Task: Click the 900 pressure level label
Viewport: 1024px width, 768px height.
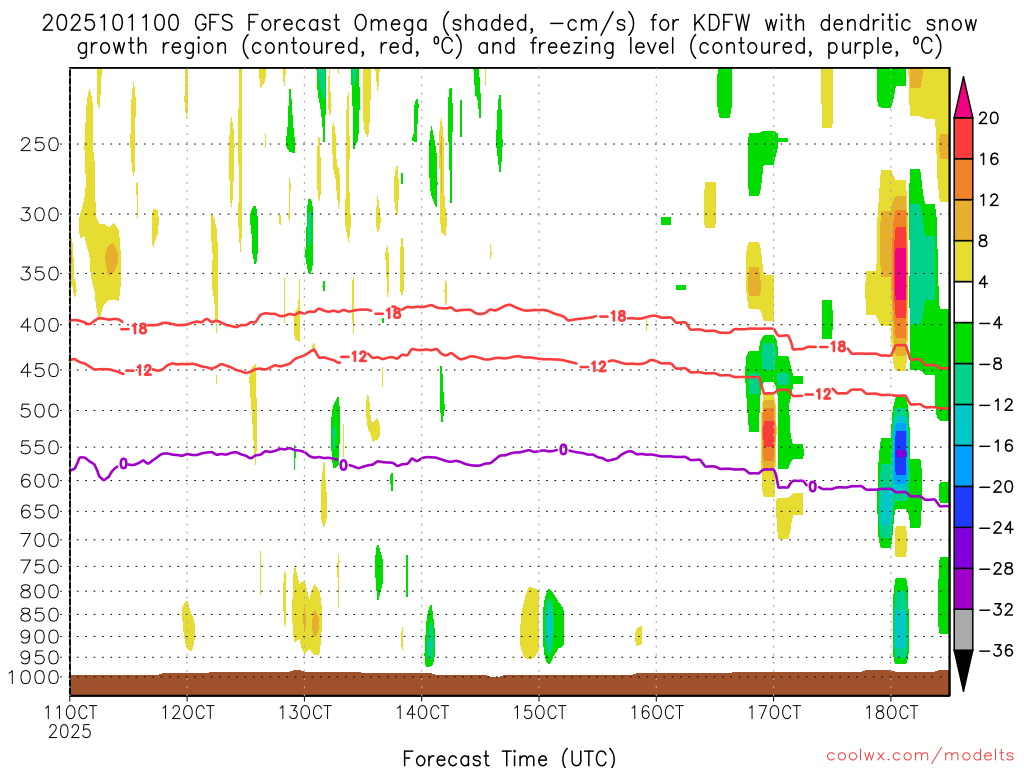Action: [x=40, y=637]
